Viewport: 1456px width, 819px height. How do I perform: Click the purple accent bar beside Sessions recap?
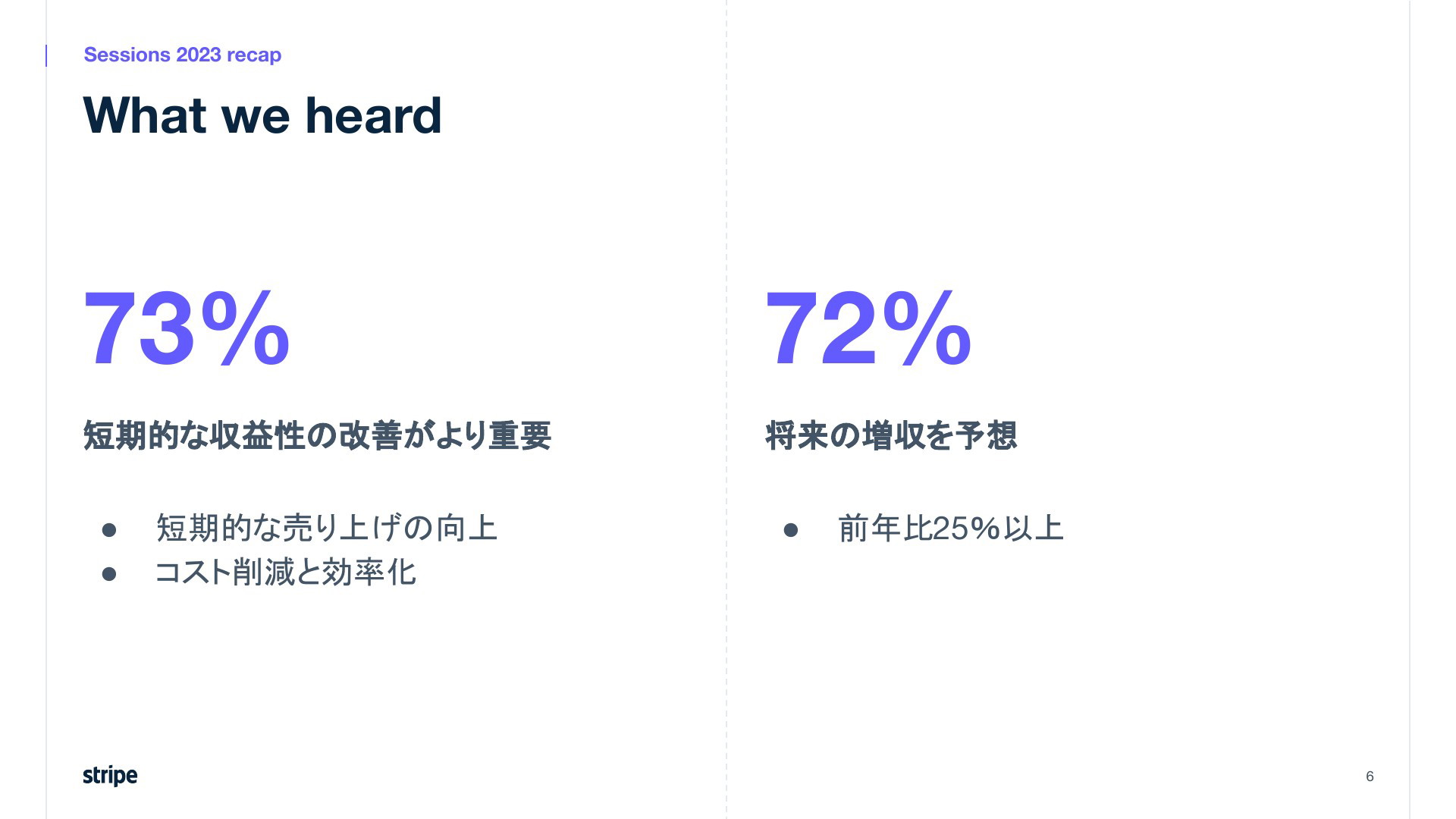click(46, 55)
